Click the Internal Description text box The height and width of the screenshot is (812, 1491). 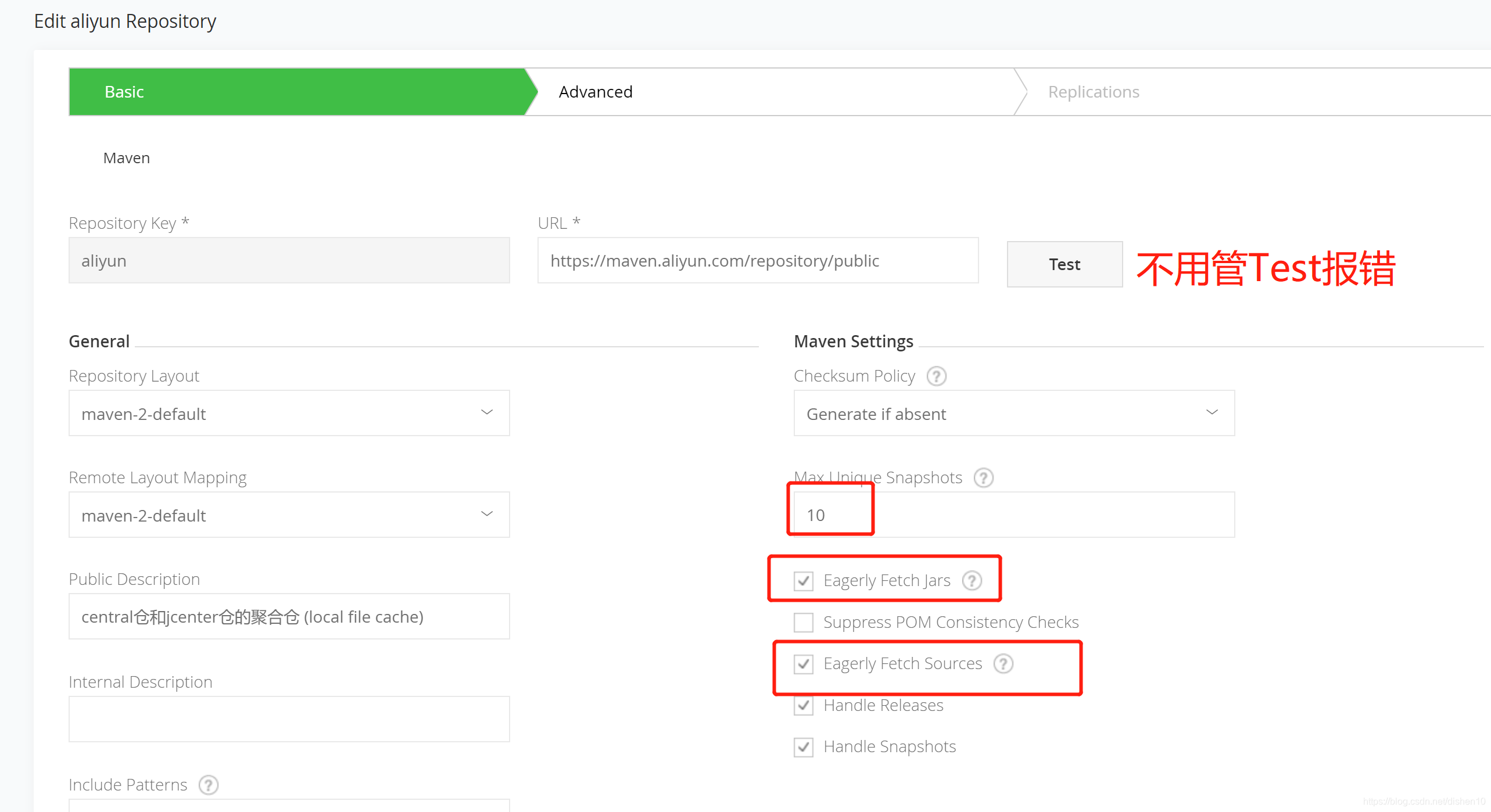(x=289, y=719)
